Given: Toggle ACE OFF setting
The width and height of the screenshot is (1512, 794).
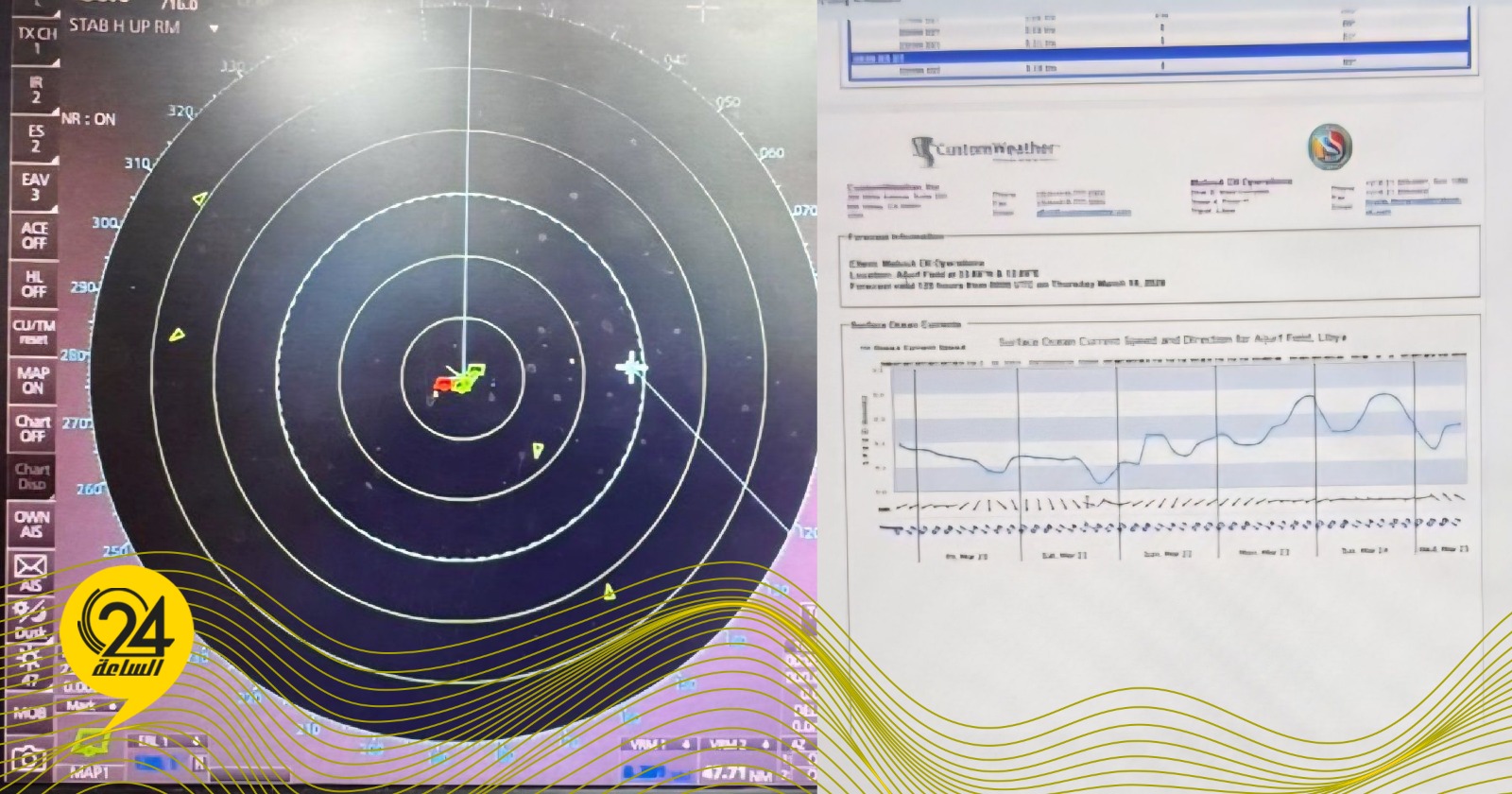Looking at the screenshot, I should 34,235.
